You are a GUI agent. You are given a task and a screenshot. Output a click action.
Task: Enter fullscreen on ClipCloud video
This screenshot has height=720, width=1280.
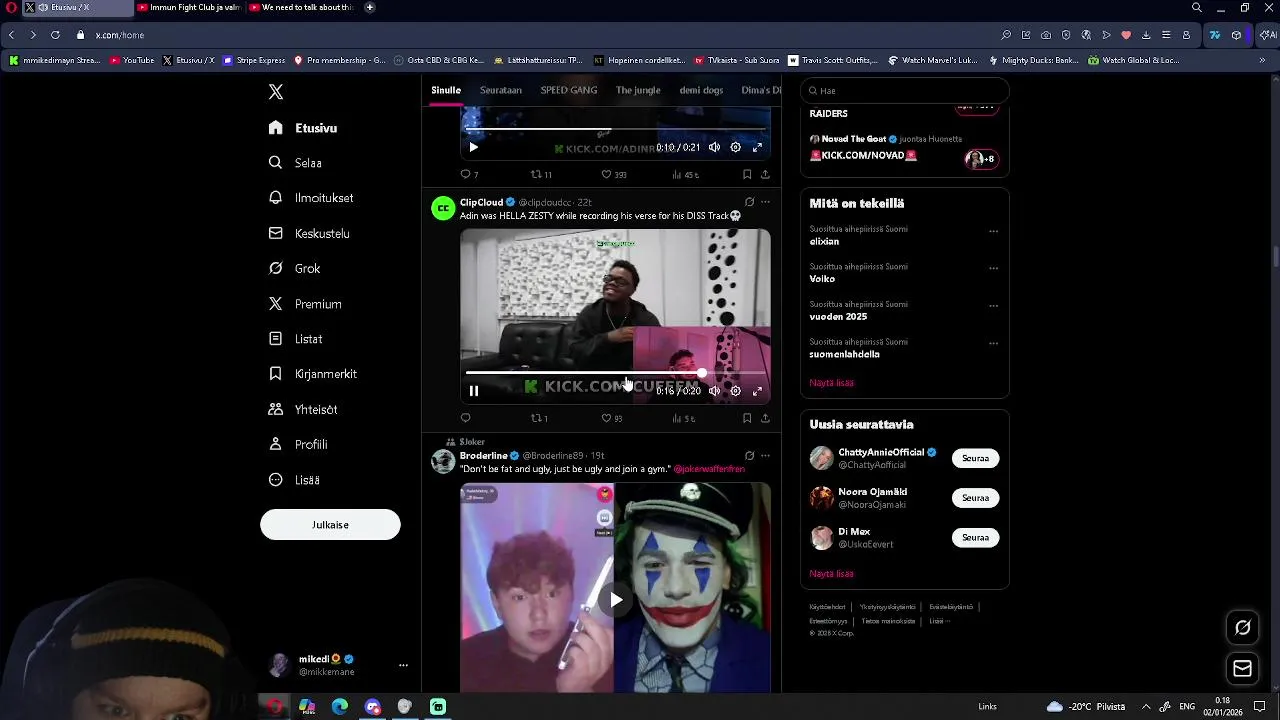(x=757, y=391)
